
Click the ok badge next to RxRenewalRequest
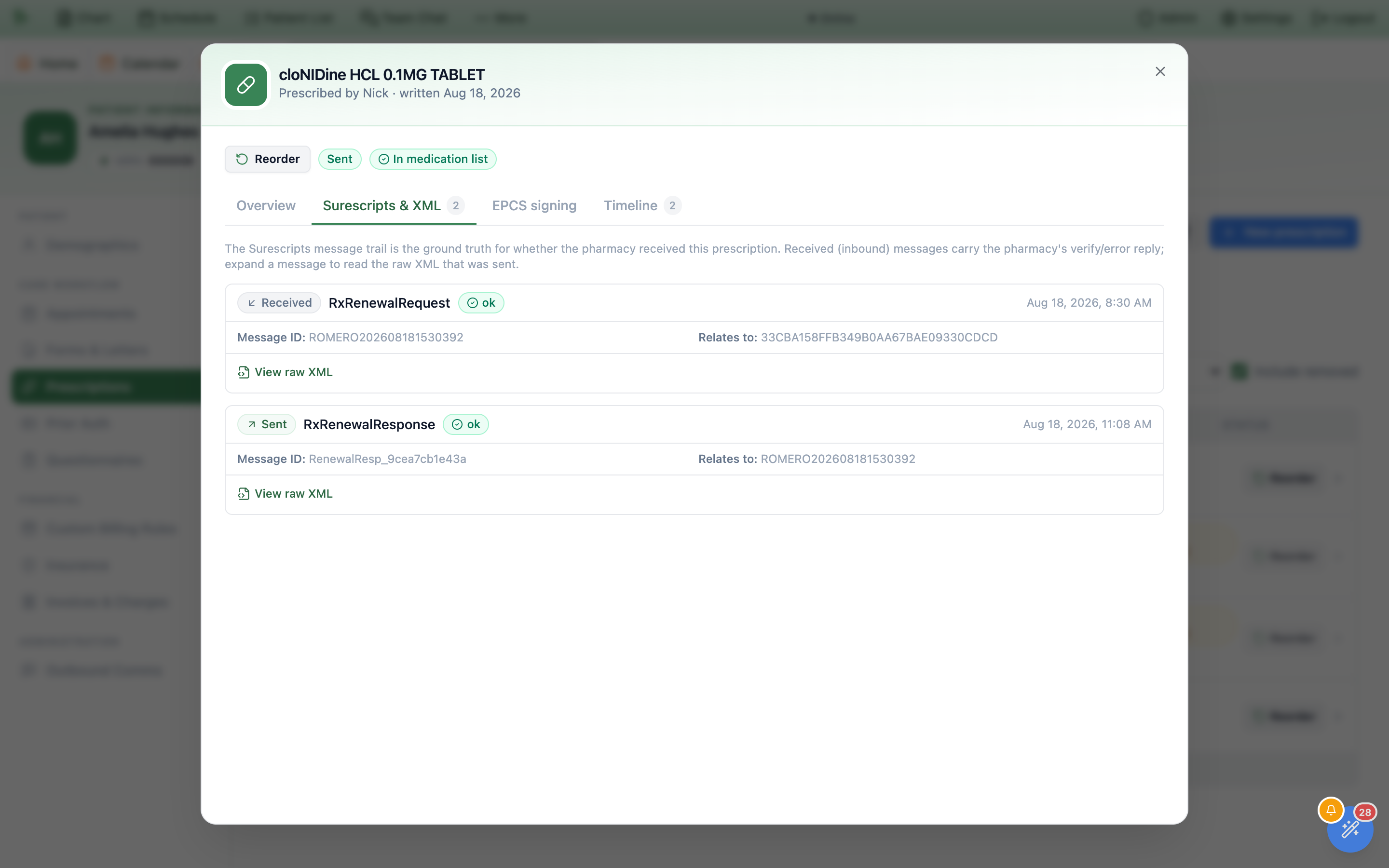click(481, 303)
